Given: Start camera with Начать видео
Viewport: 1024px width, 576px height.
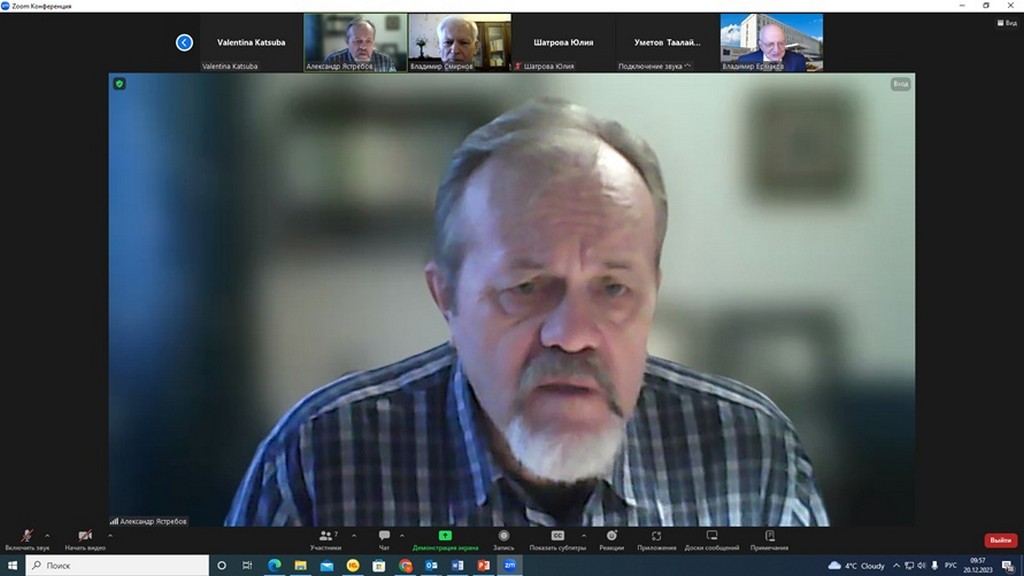Looking at the screenshot, I should [x=84, y=538].
